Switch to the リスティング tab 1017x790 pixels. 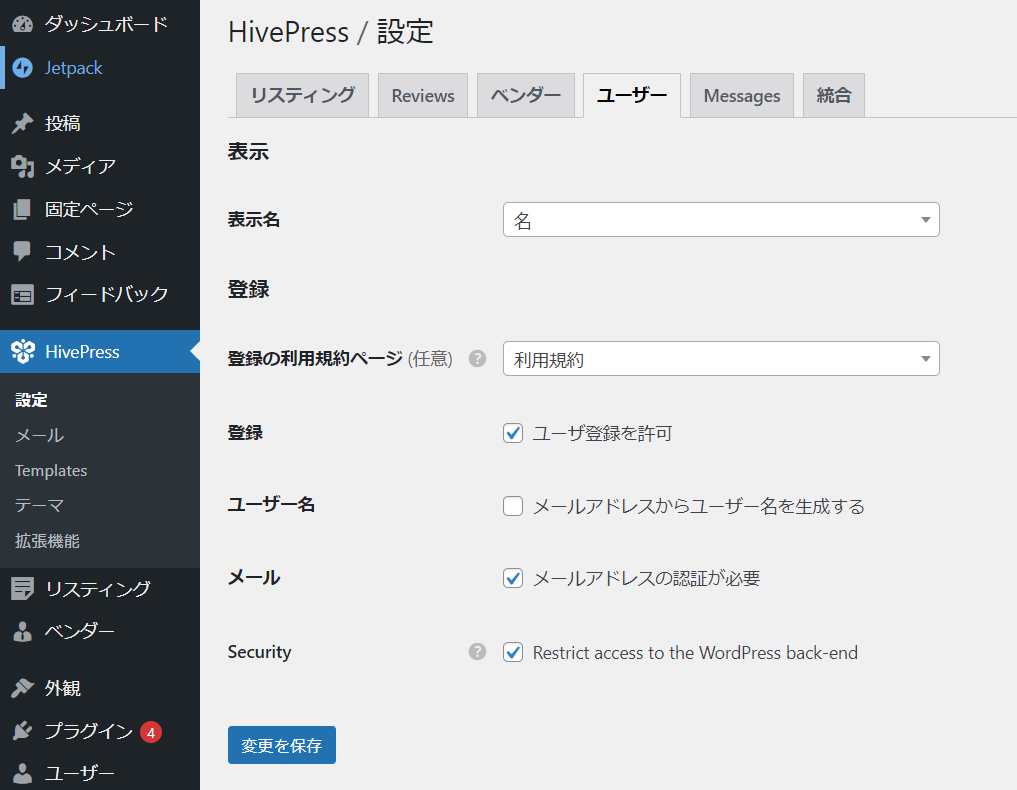[302, 96]
